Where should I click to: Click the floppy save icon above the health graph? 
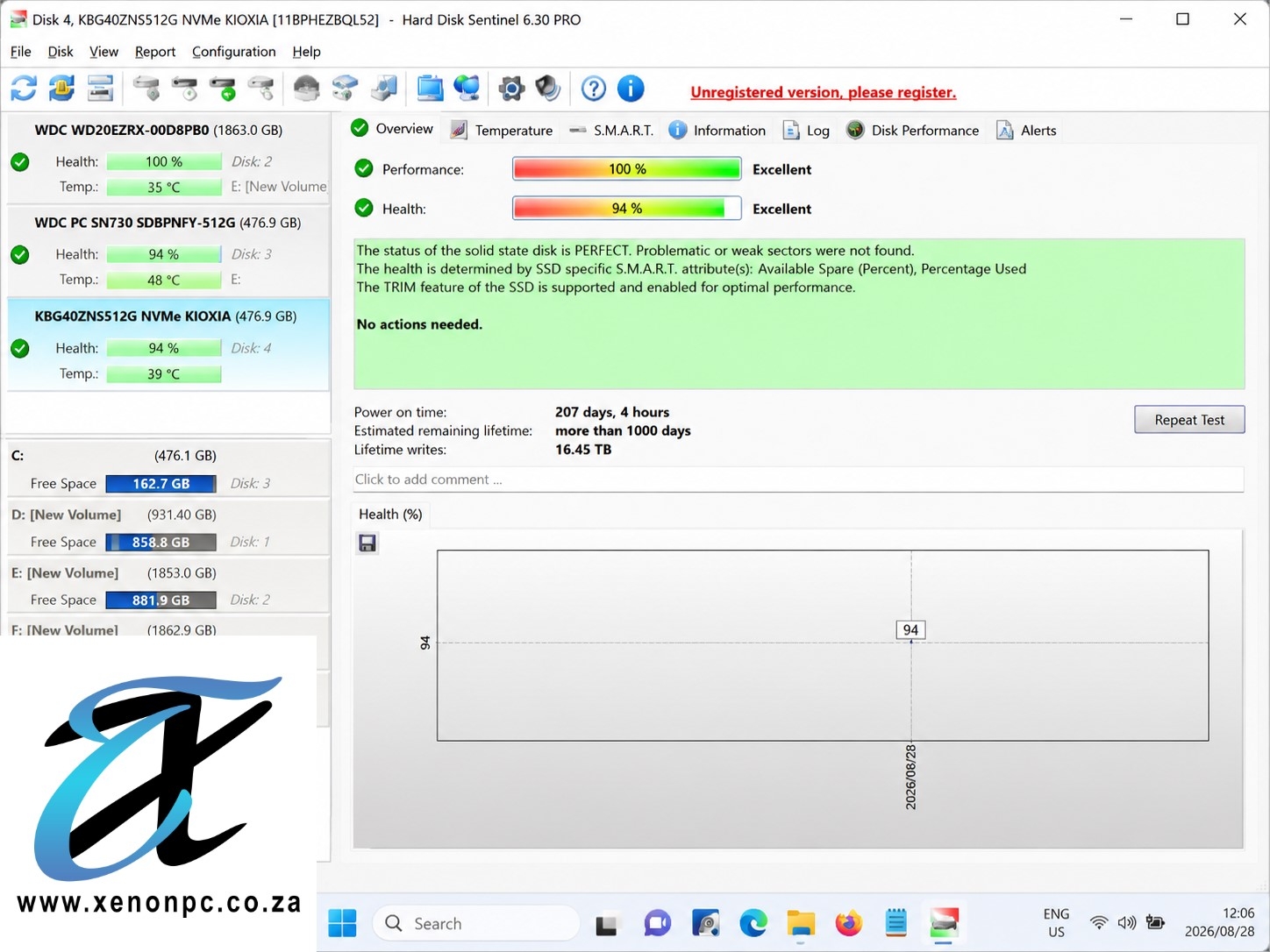[367, 543]
